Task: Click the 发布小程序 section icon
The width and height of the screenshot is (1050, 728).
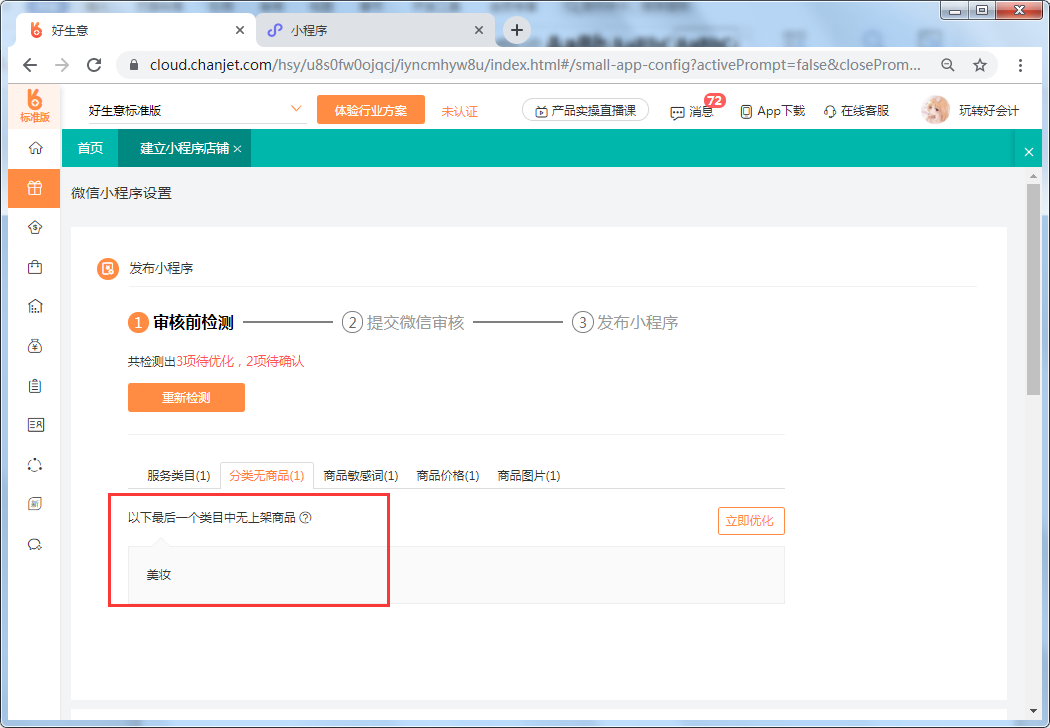Action: (x=108, y=269)
